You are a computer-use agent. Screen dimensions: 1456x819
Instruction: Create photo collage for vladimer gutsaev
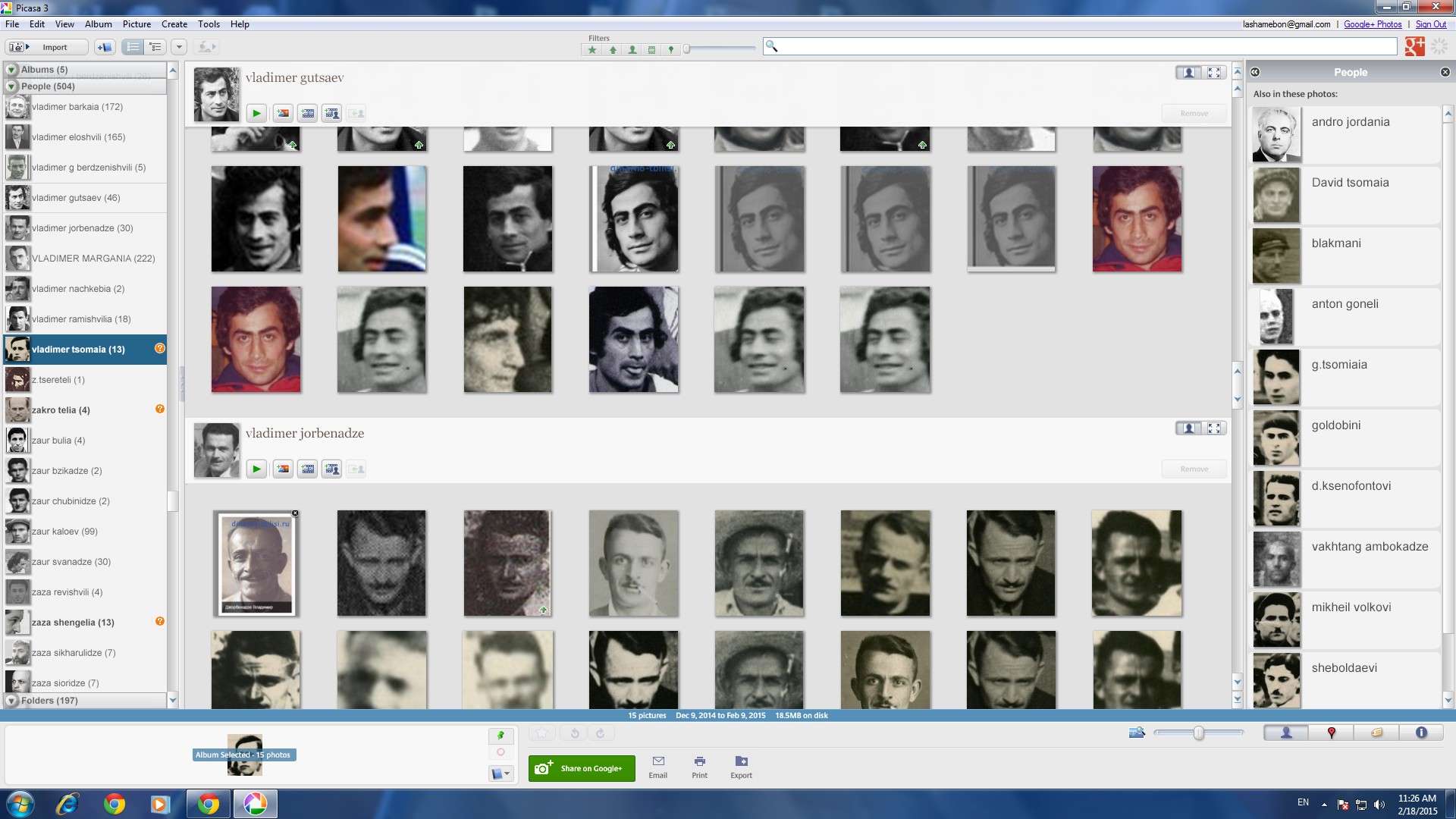283,114
